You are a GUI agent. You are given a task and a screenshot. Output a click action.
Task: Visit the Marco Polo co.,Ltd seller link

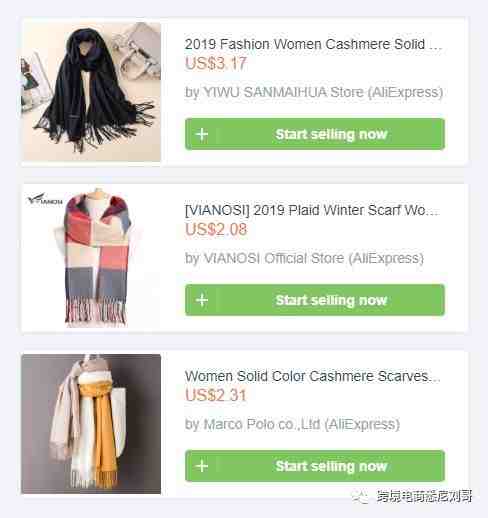(292, 424)
